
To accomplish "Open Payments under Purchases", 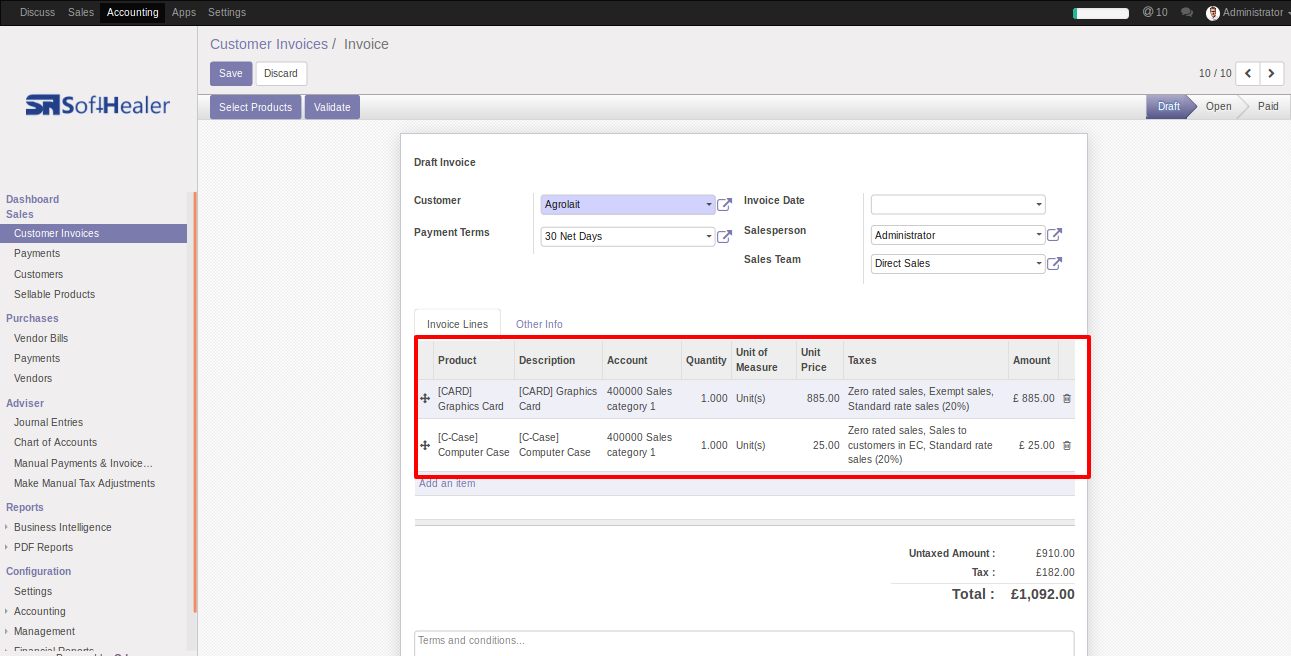I will click(x=37, y=358).
